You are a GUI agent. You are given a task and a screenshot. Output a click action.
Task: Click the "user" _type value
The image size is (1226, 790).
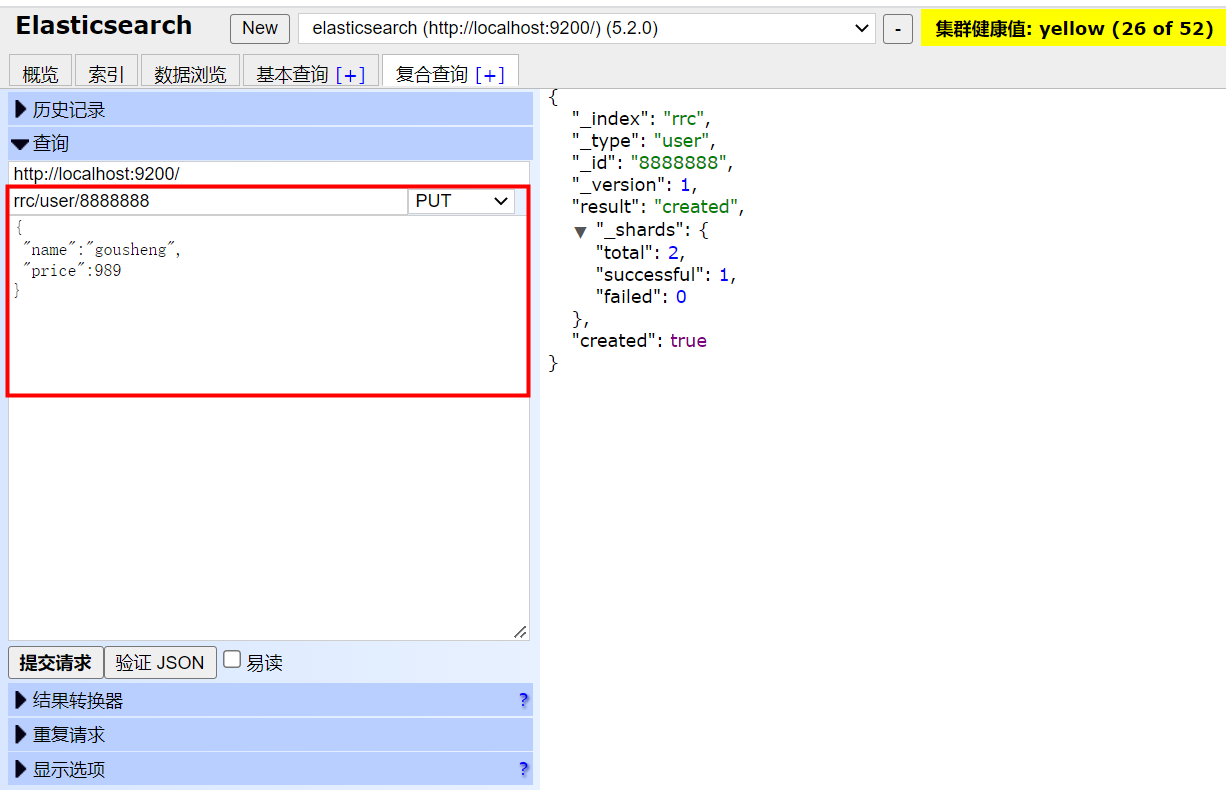tap(682, 141)
